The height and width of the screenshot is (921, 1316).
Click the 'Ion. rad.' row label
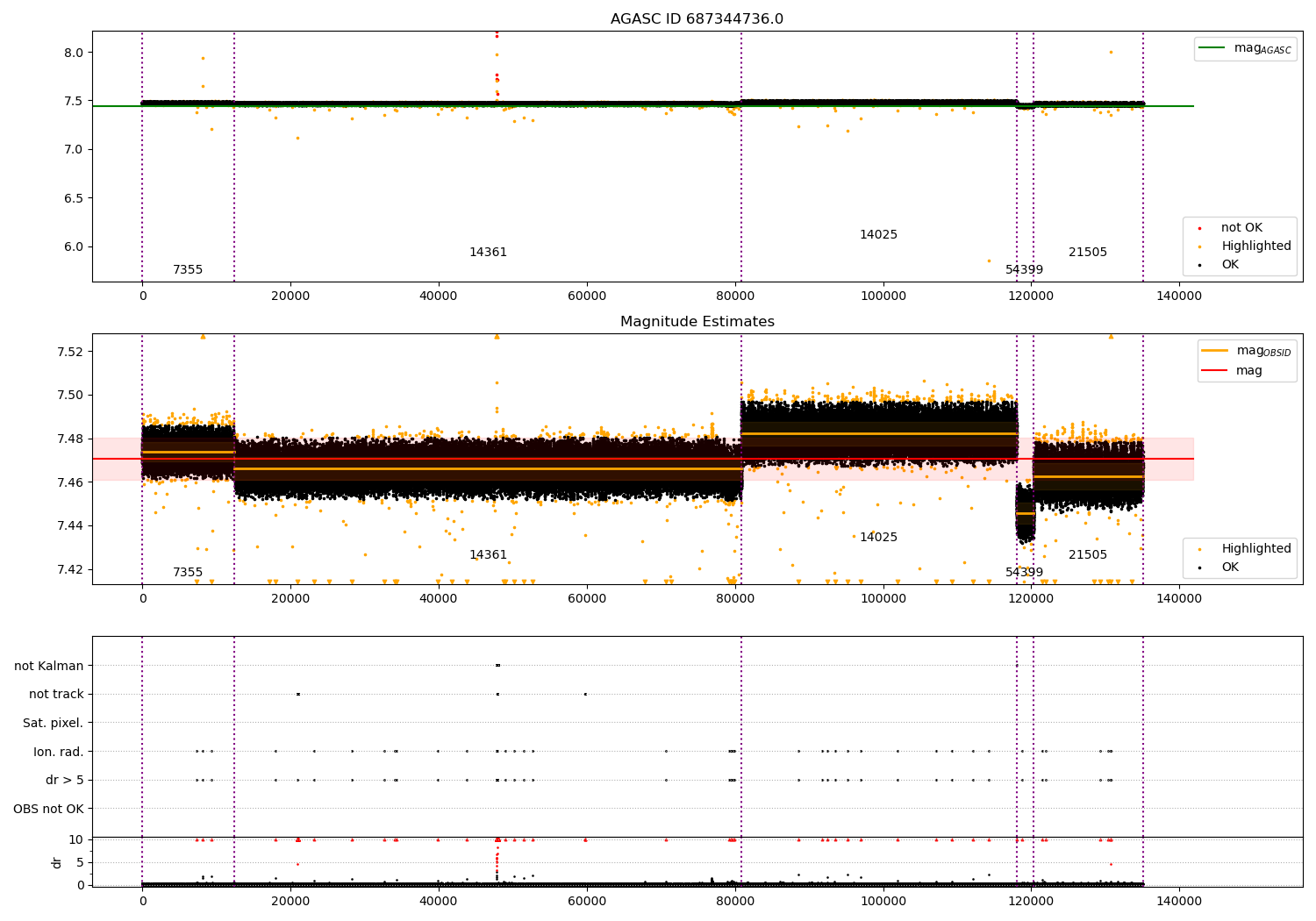click(59, 752)
